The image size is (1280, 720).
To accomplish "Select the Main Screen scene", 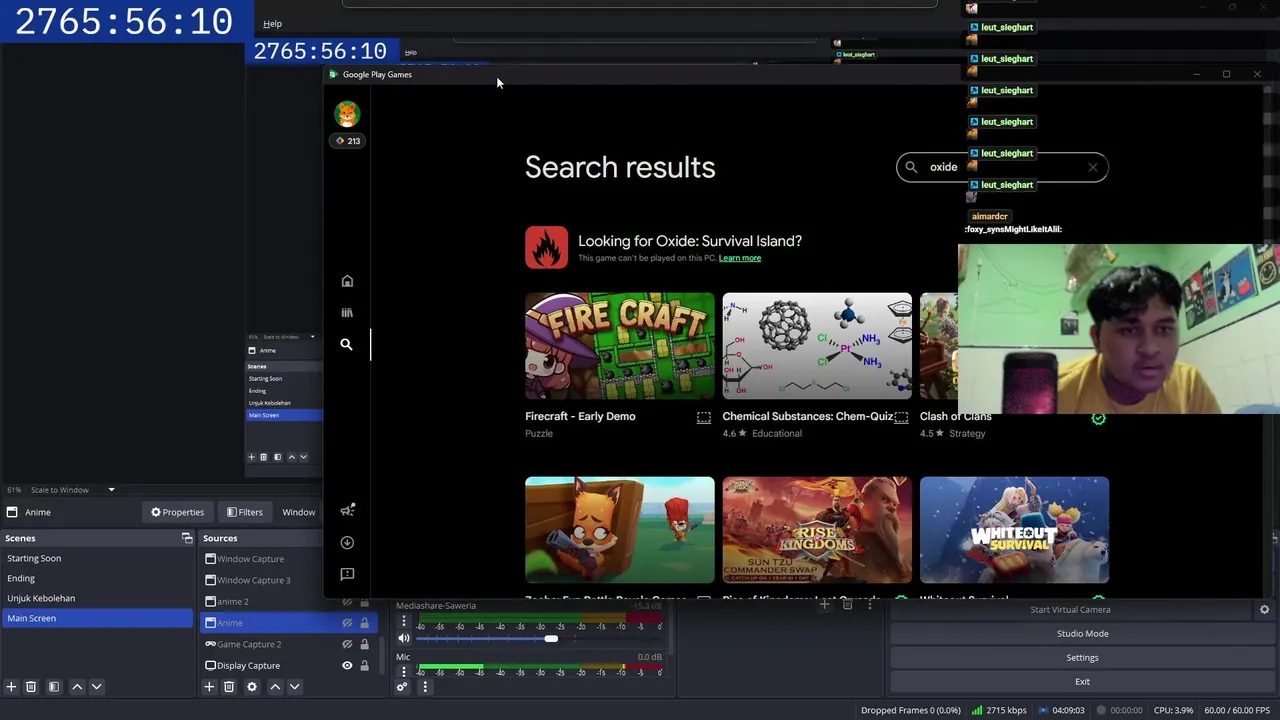I will (97, 618).
